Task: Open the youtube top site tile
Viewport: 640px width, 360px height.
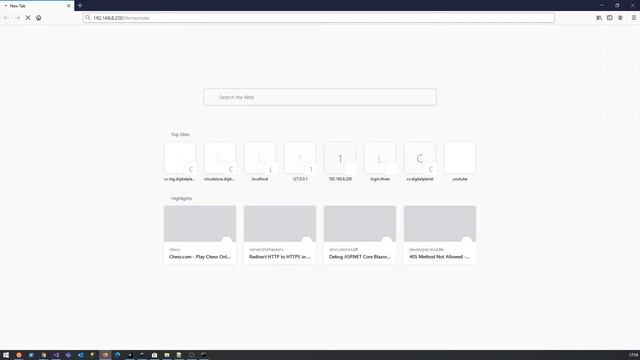Action: [460, 162]
